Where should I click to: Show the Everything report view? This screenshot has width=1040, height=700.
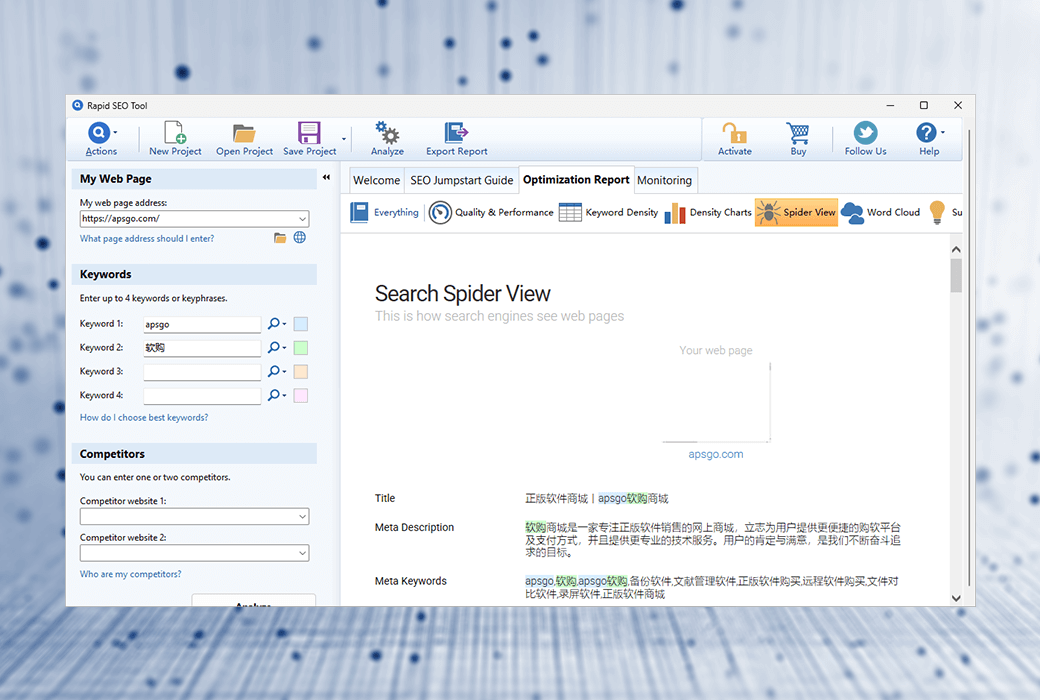(385, 212)
